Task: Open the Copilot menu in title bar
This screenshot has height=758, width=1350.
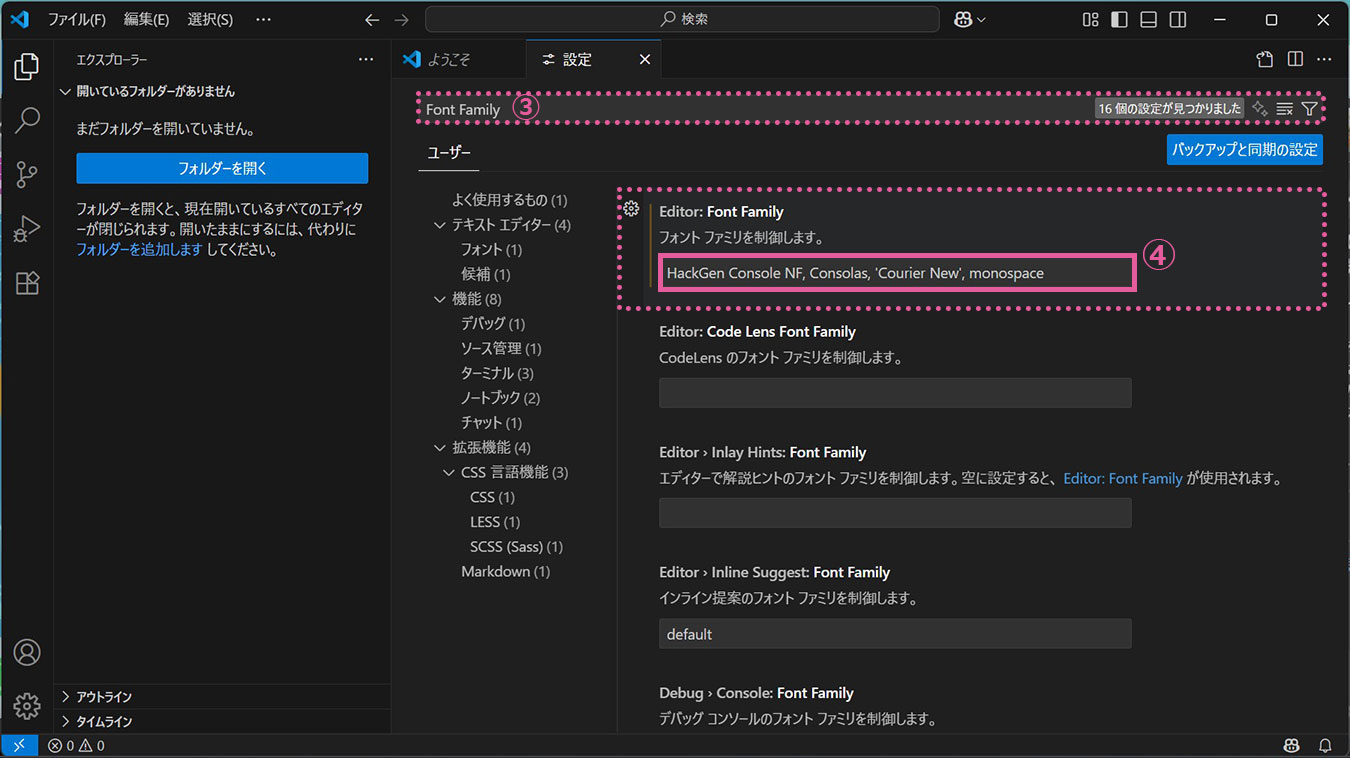Action: point(970,20)
